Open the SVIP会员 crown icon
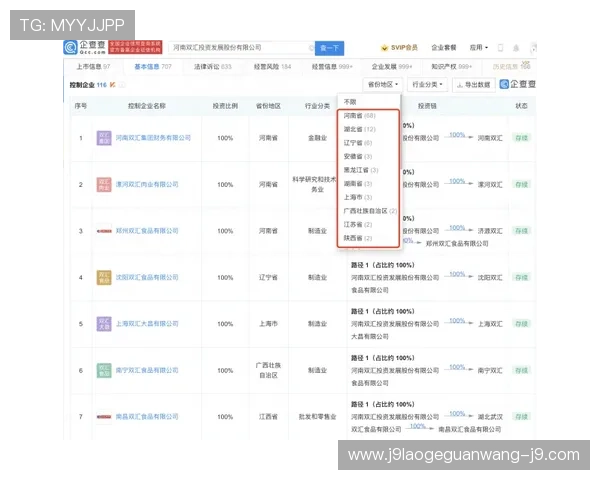 (384, 48)
